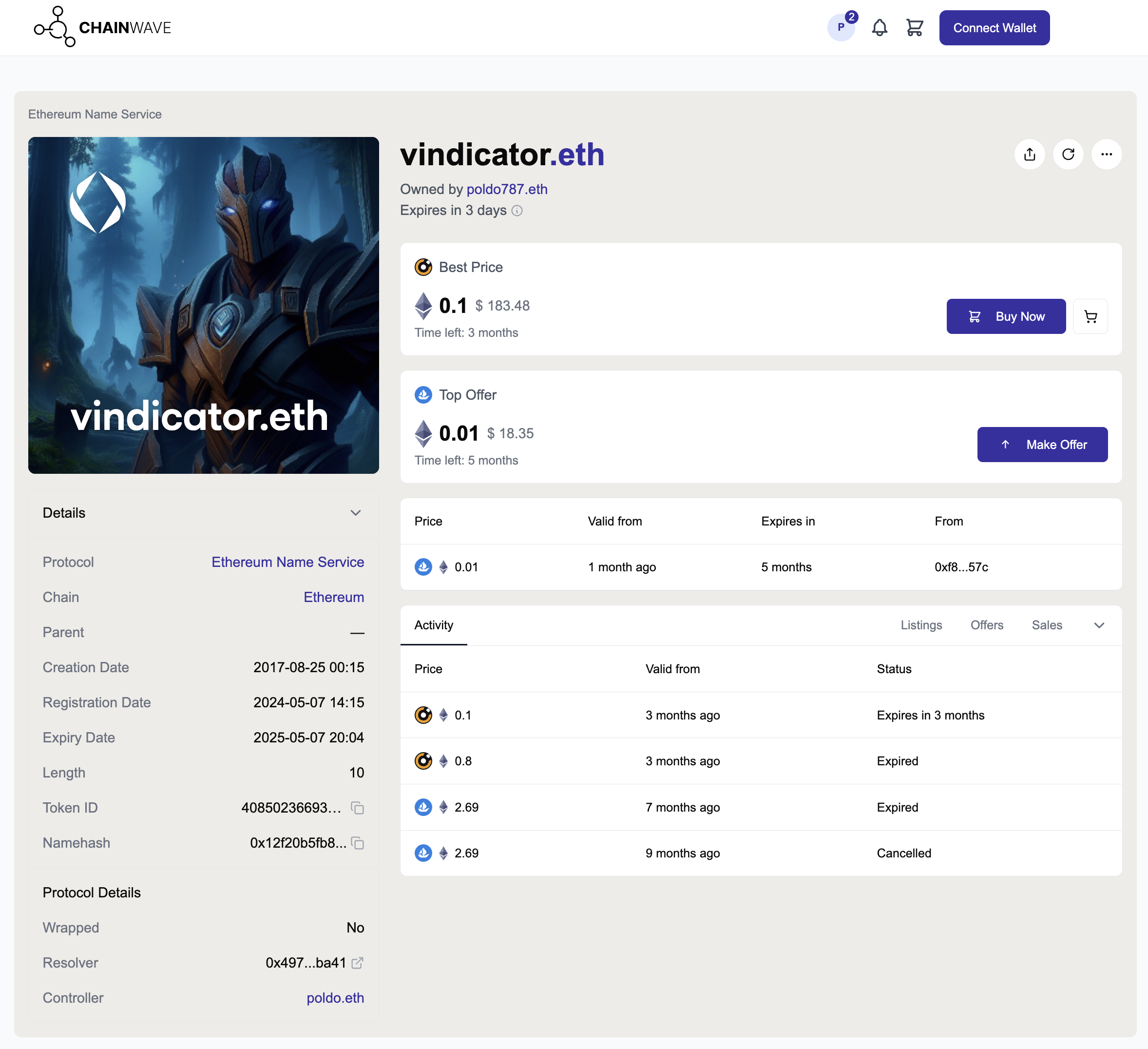The image size is (1148, 1049).
Task: Select the Activity tab
Action: (434, 625)
